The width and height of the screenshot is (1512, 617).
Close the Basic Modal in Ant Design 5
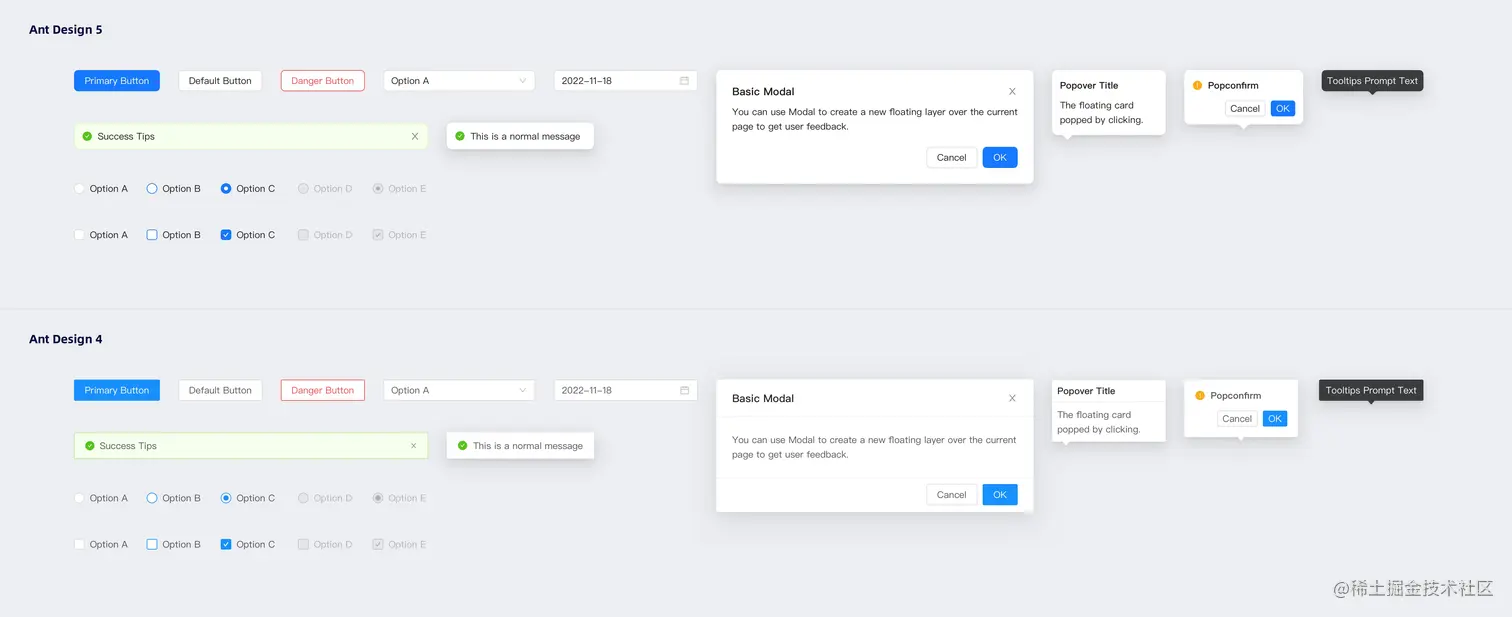point(1012,92)
